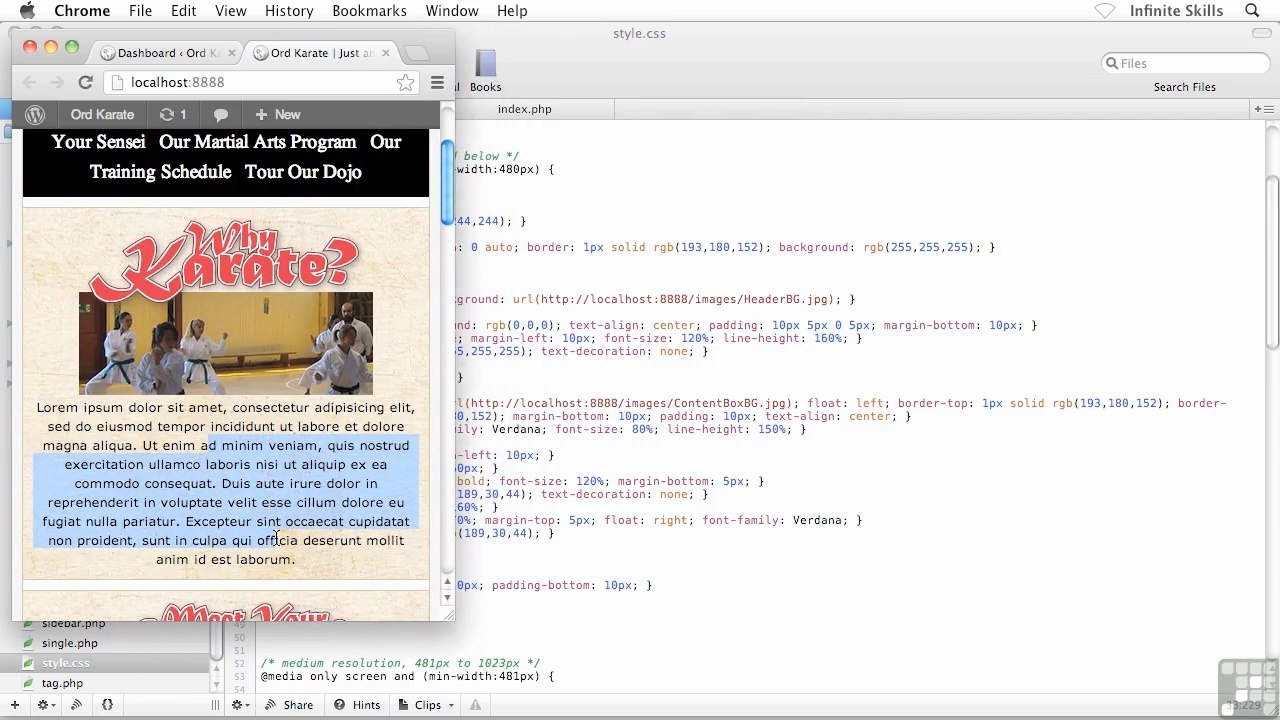This screenshot has height=720, width=1280.
Task: Click the curly braces symbols icon
Action: (x=107, y=705)
